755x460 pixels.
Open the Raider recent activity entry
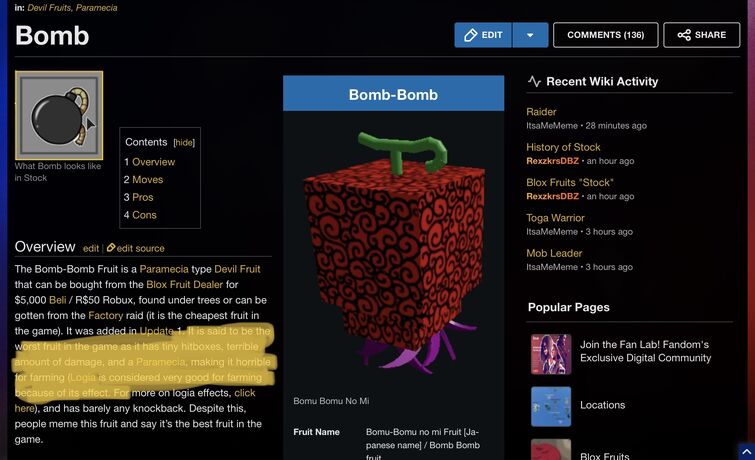(x=541, y=112)
